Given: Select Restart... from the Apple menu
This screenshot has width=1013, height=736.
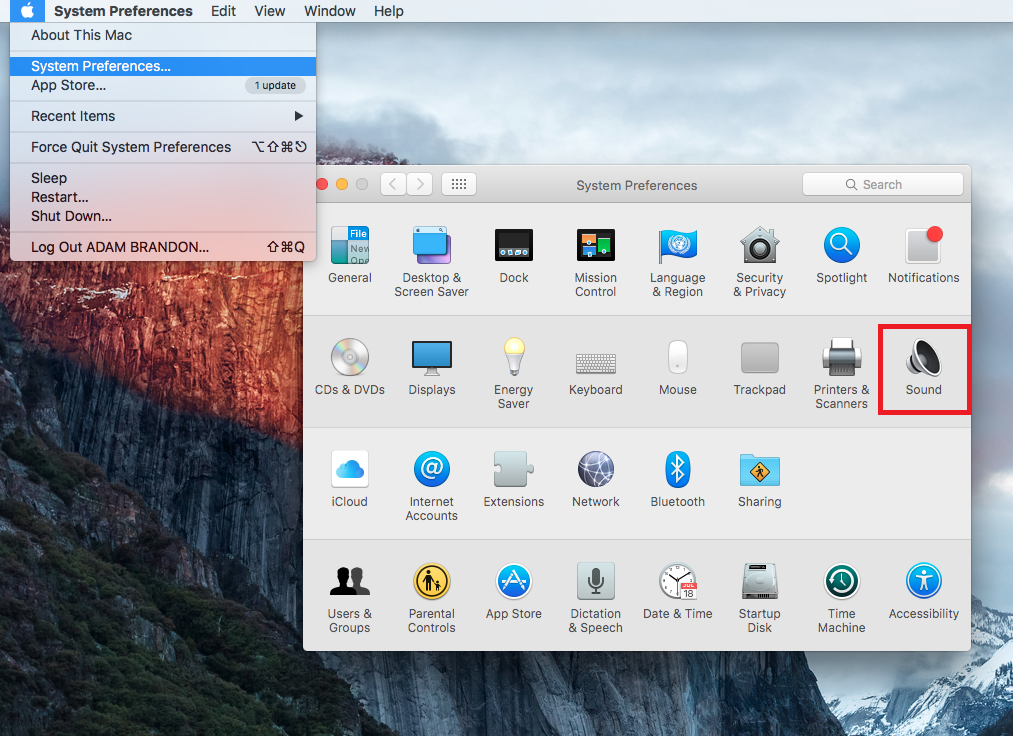Looking at the screenshot, I should 163,197.
